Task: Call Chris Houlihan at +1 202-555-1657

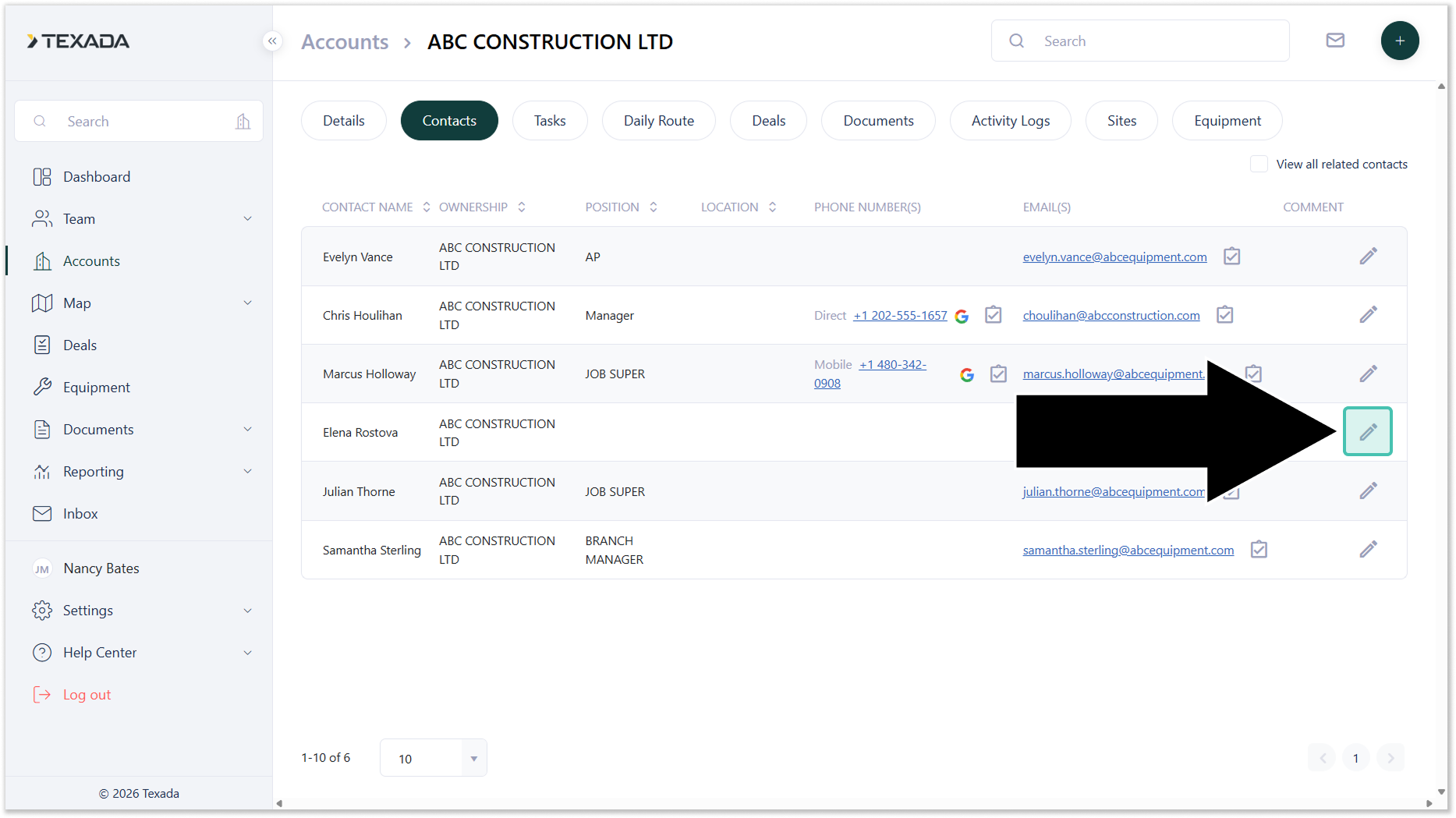Action: (900, 316)
